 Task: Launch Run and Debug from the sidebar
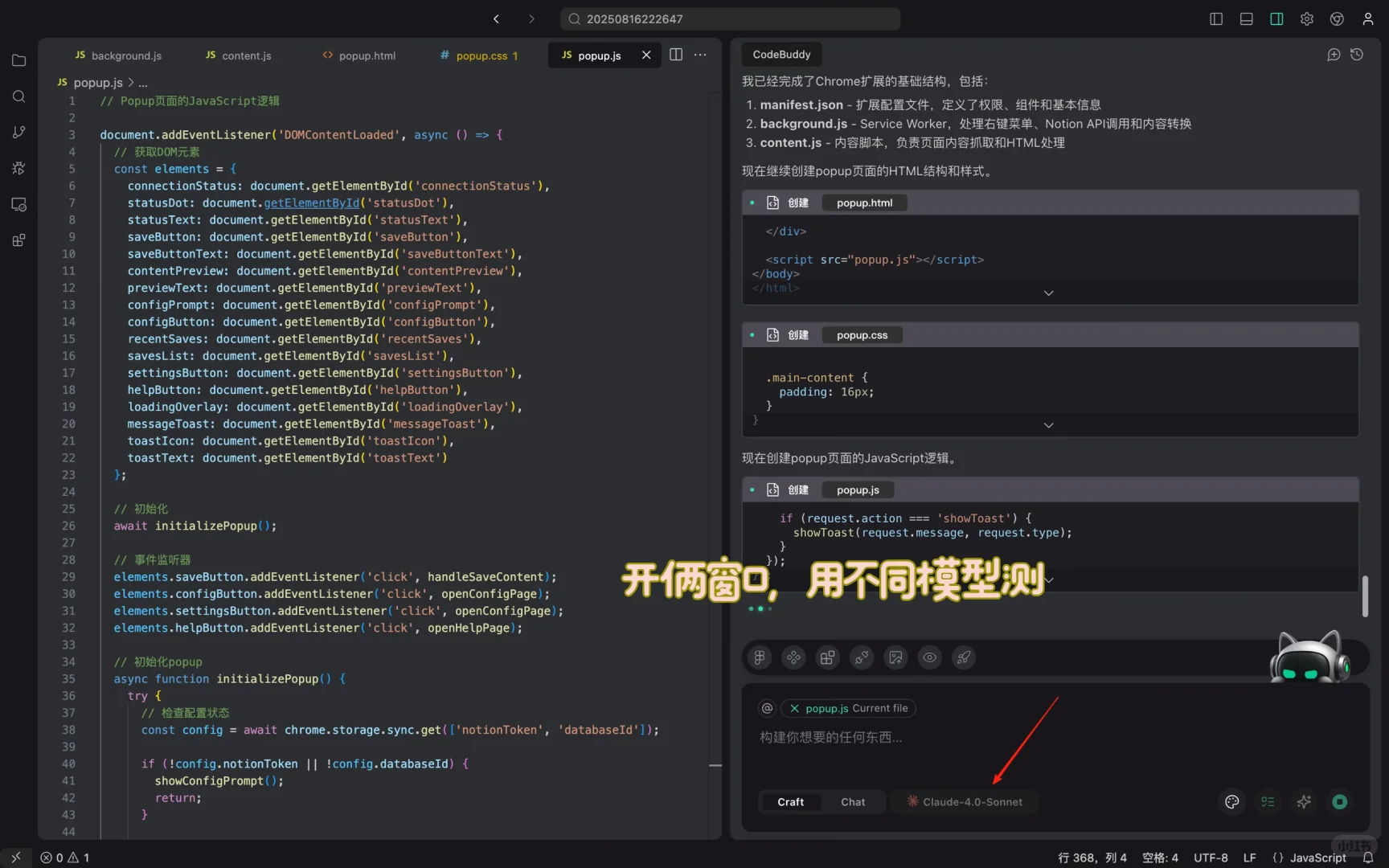[x=18, y=168]
